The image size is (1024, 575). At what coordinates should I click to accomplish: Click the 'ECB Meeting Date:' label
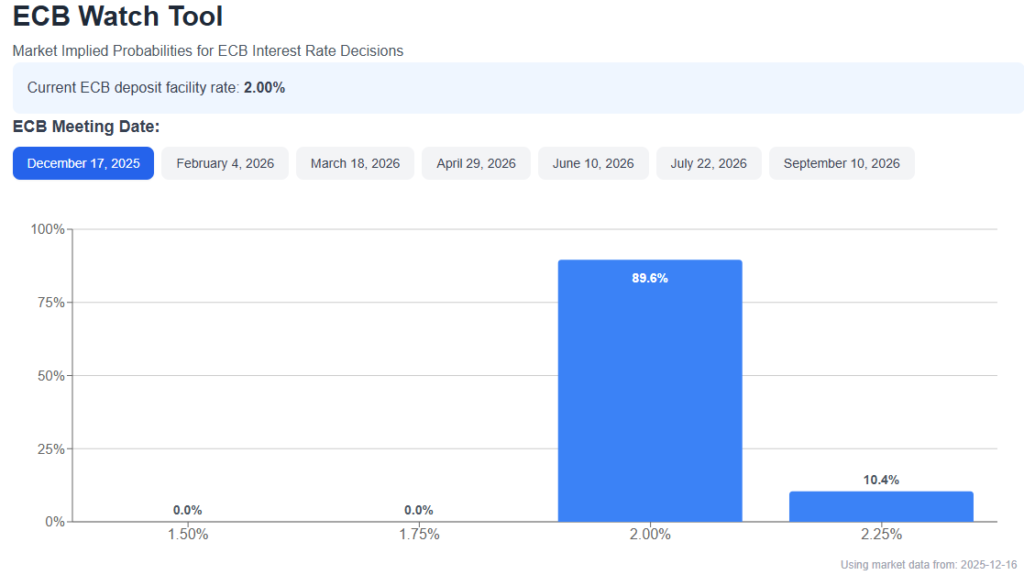point(86,127)
